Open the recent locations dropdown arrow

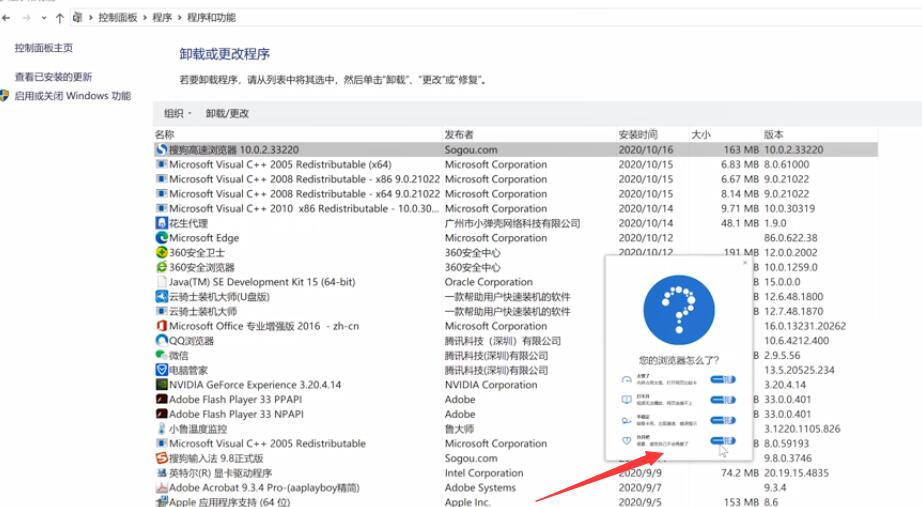click(44, 18)
